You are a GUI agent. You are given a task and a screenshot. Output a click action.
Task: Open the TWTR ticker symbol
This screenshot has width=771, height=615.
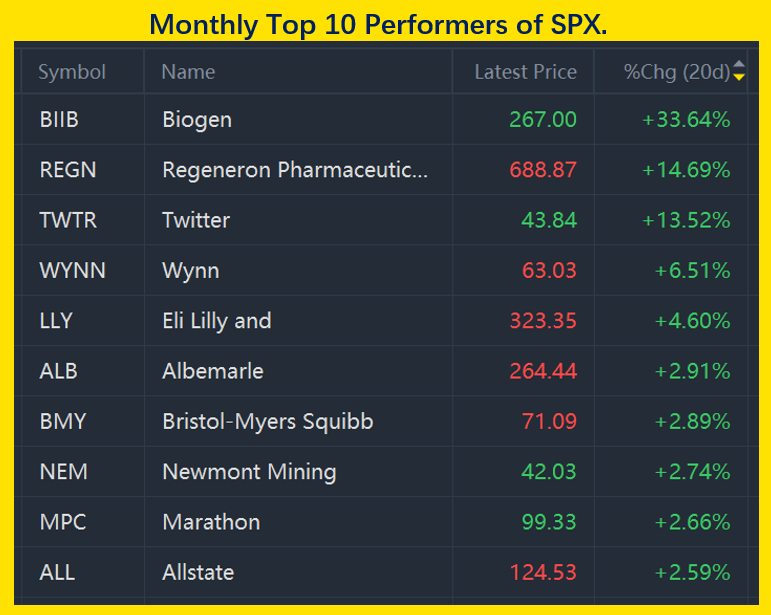pyautogui.click(x=68, y=220)
